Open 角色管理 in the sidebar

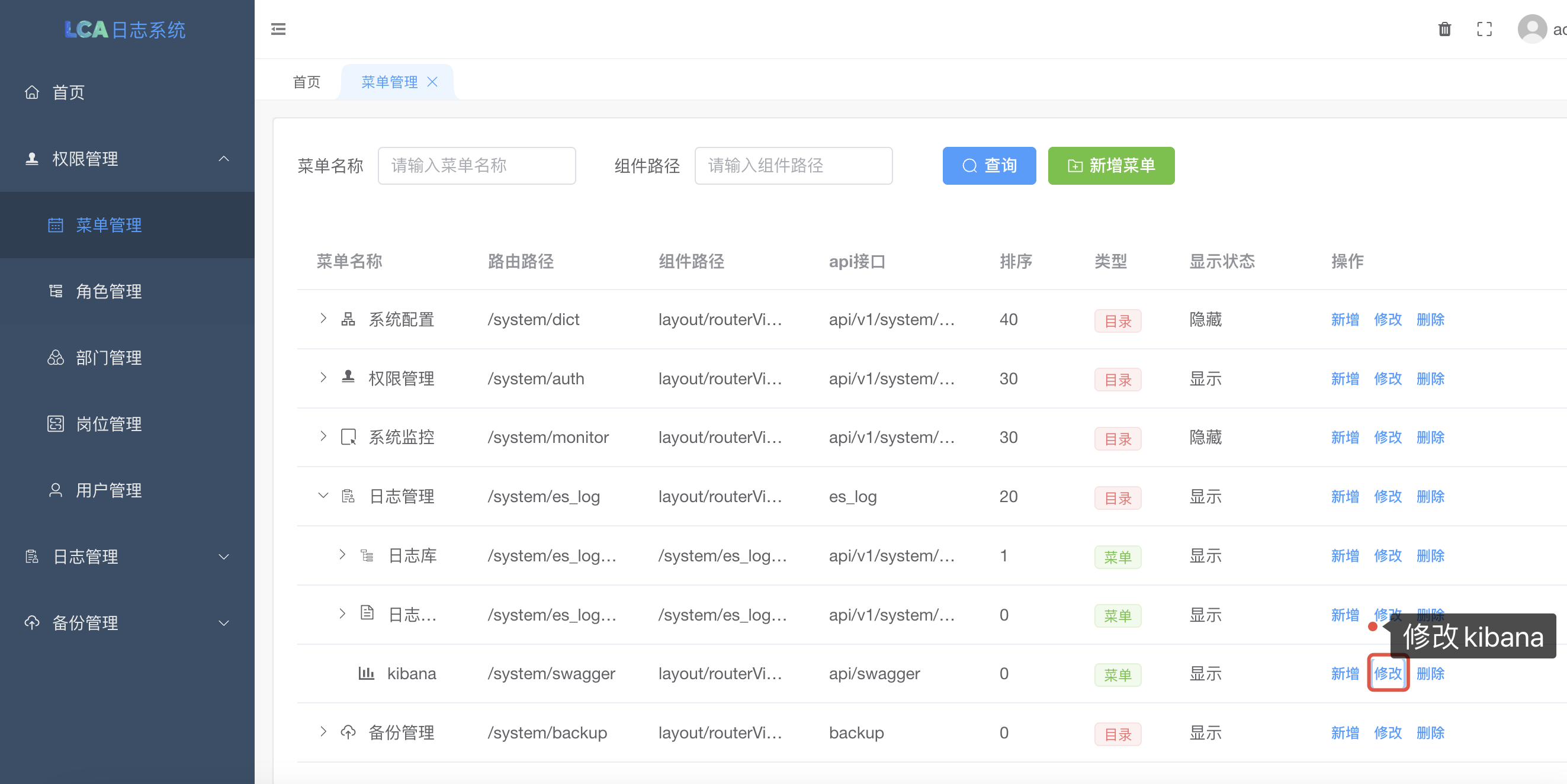108,291
